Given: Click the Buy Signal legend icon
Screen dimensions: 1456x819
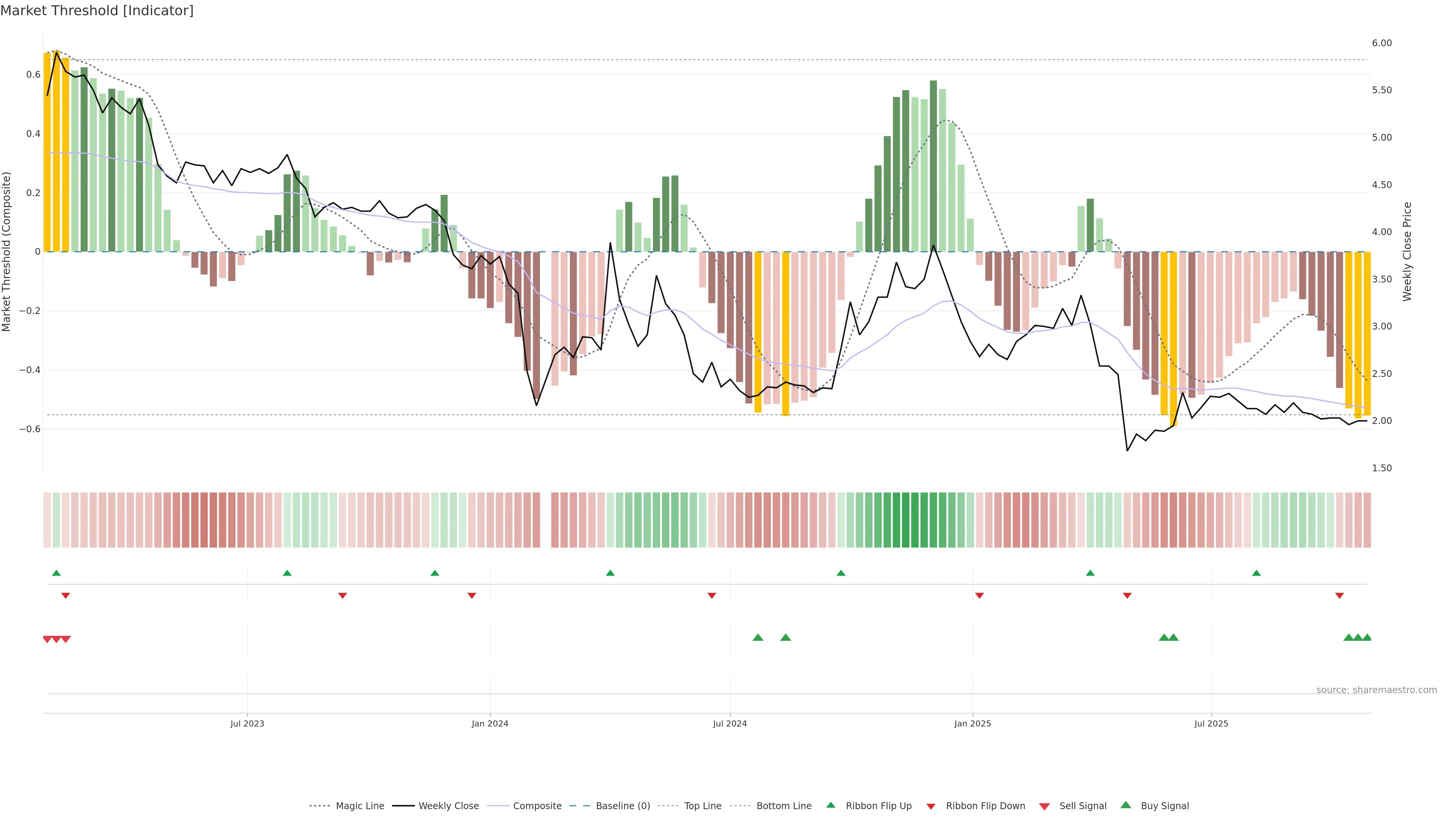Looking at the screenshot, I should click(x=1126, y=805).
